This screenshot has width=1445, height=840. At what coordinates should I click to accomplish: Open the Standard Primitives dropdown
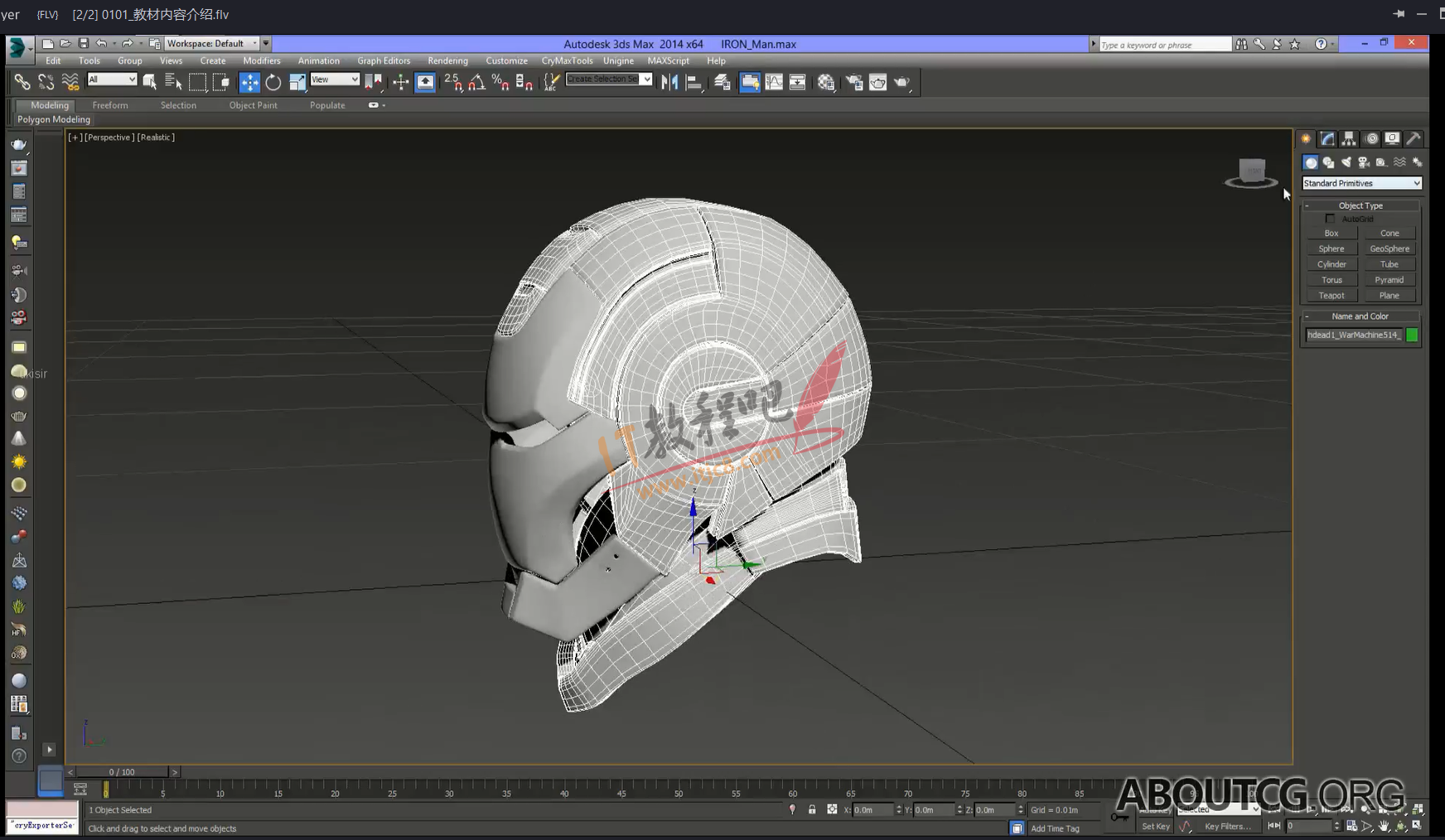[x=1361, y=183]
